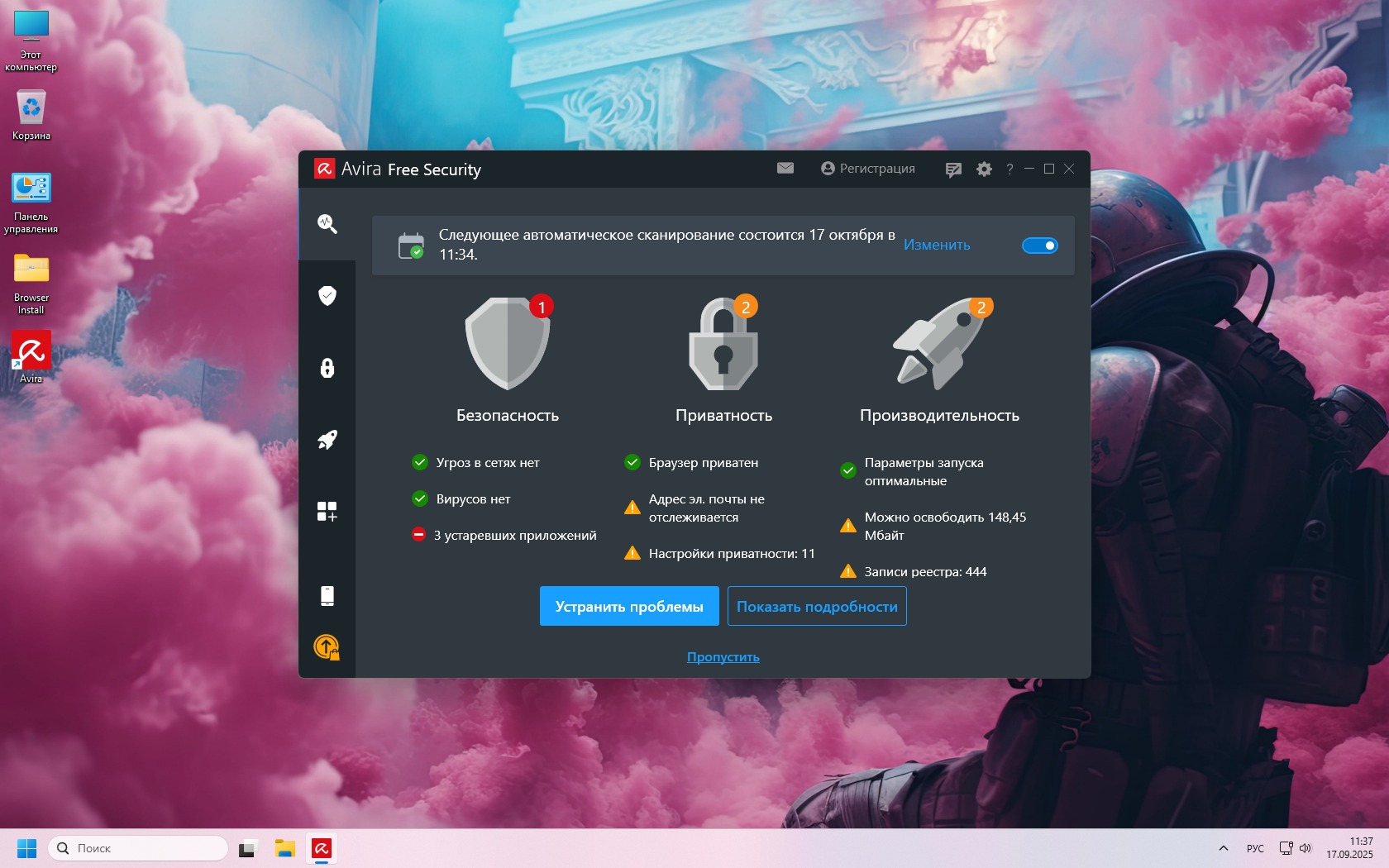Click 'Адрес эл. почты не отслеживается' warning
1389x868 pixels.
(694, 508)
